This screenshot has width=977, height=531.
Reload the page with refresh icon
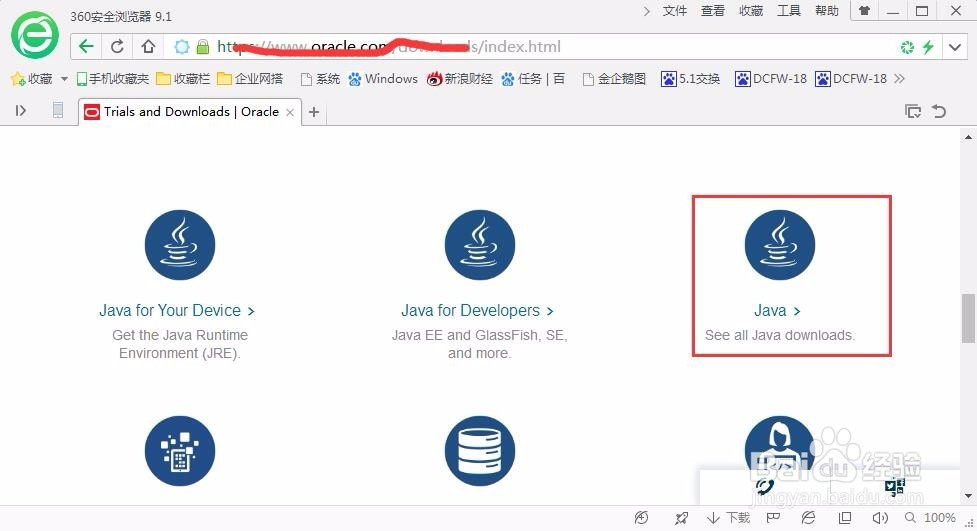point(117,47)
